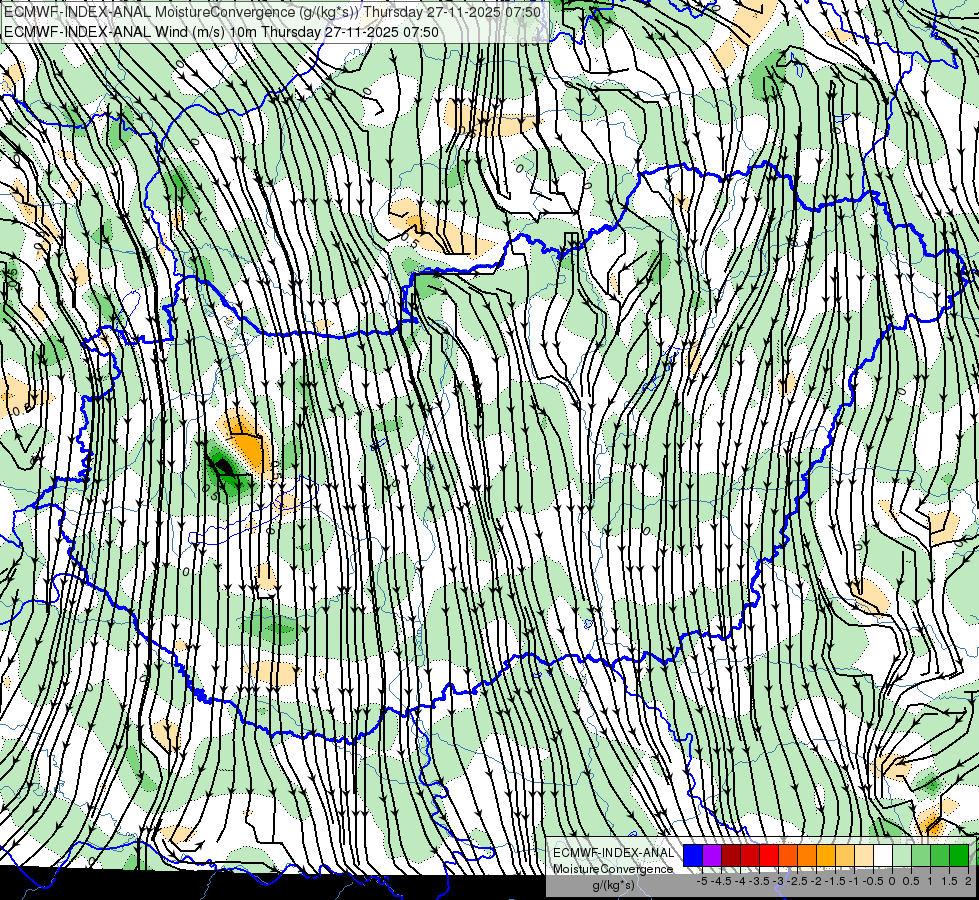Click the '-0.5' legend tick value
979x900 pixels.
click(x=873, y=881)
